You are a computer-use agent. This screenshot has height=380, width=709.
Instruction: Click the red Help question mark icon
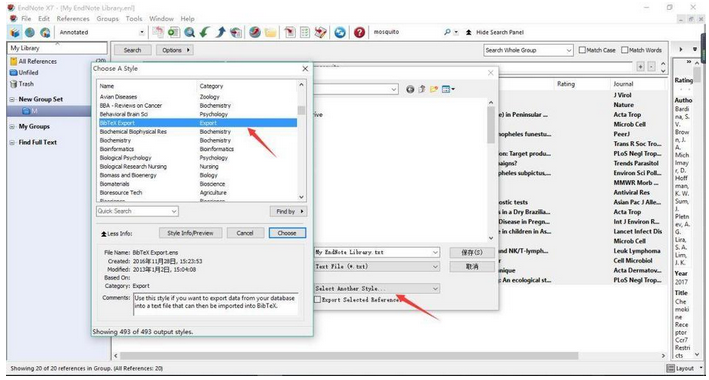tap(359, 33)
